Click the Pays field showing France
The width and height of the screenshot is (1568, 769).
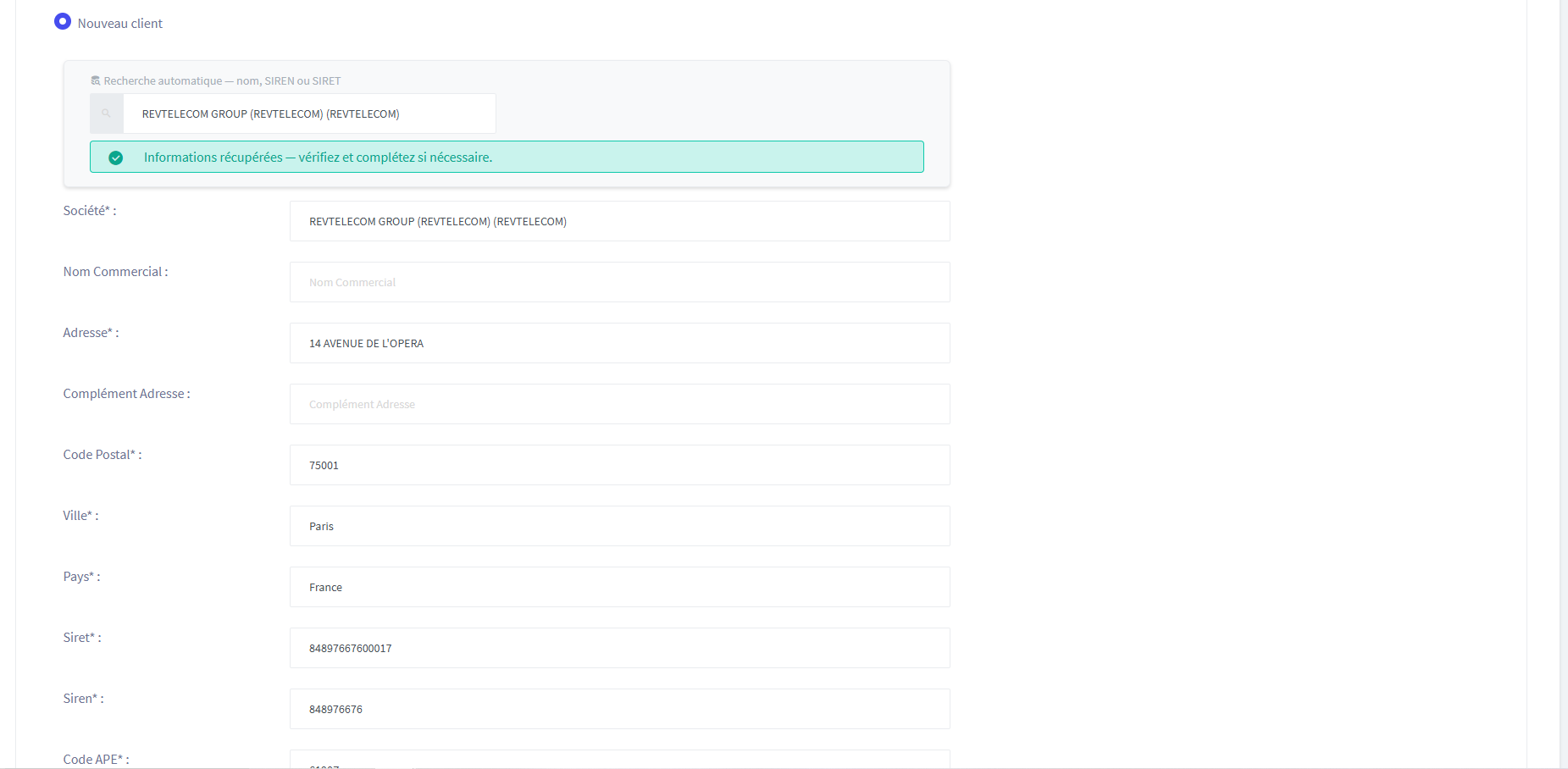point(619,587)
